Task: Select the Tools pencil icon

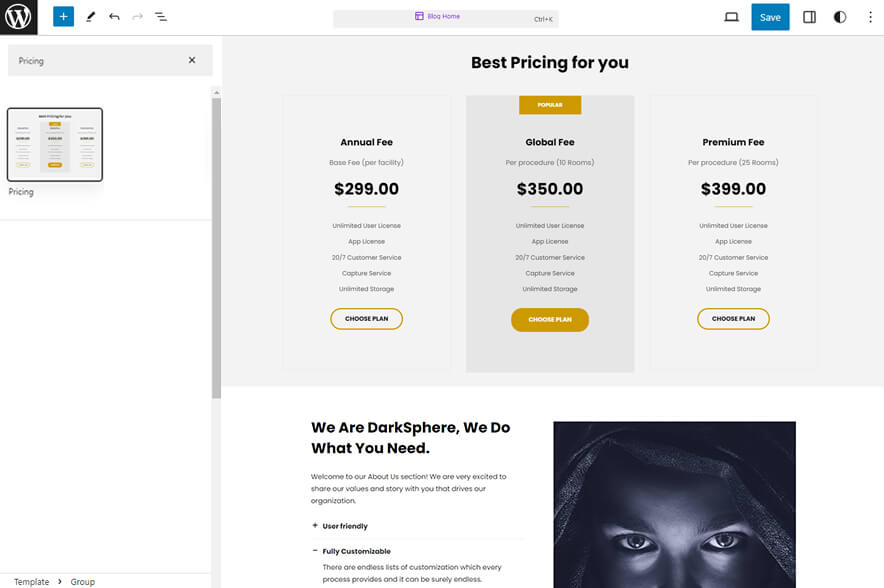Action: (x=88, y=16)
